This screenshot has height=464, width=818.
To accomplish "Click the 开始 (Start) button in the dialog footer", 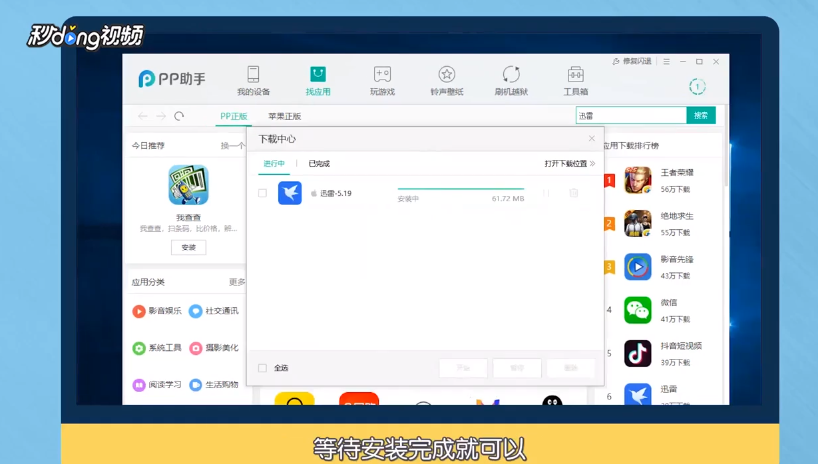I will point(463,368).
